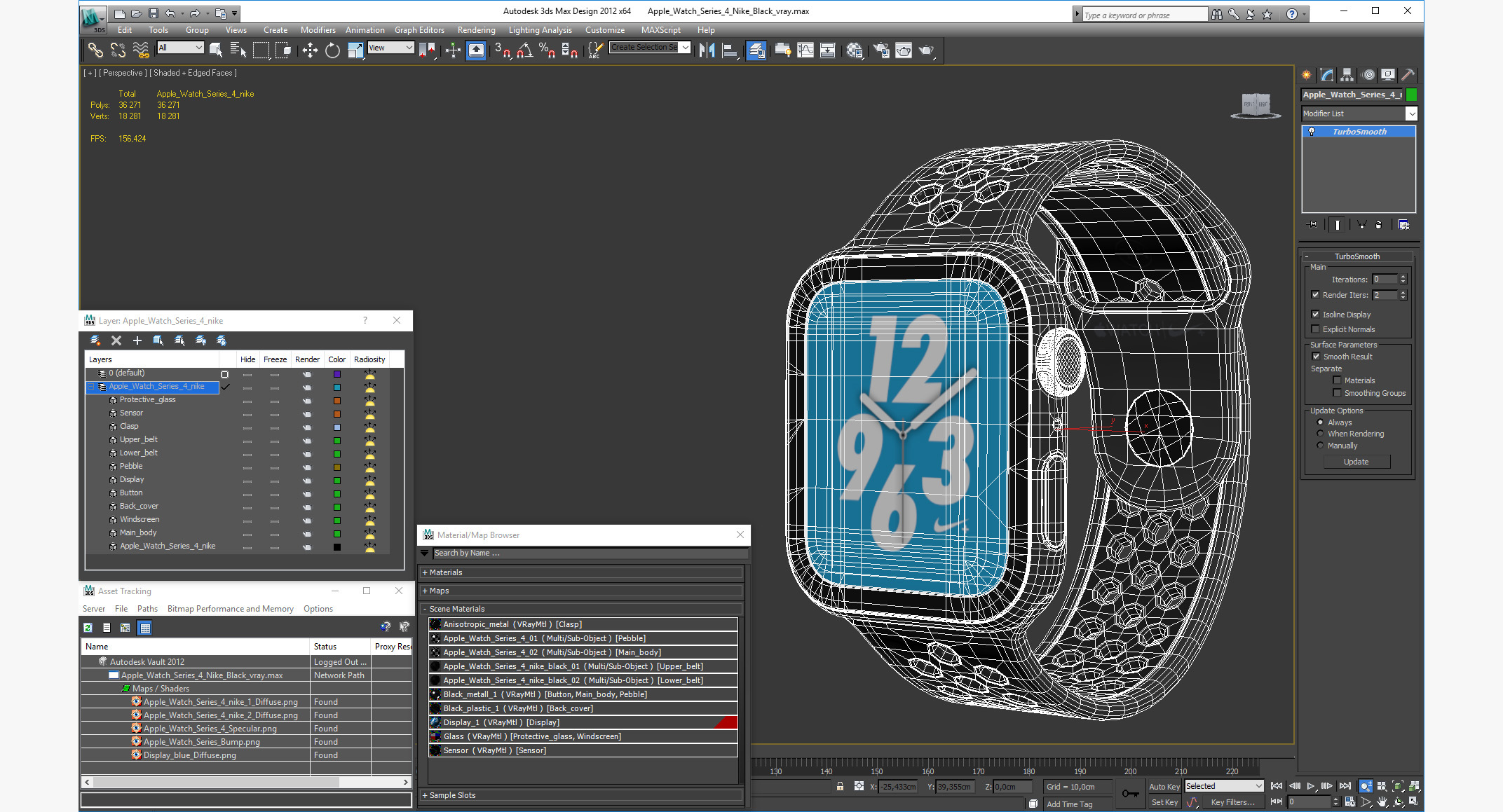Click Delete layer X icon in Layer dialog
The width and height of the screenshot is (1503, 812).
(116, 340)
